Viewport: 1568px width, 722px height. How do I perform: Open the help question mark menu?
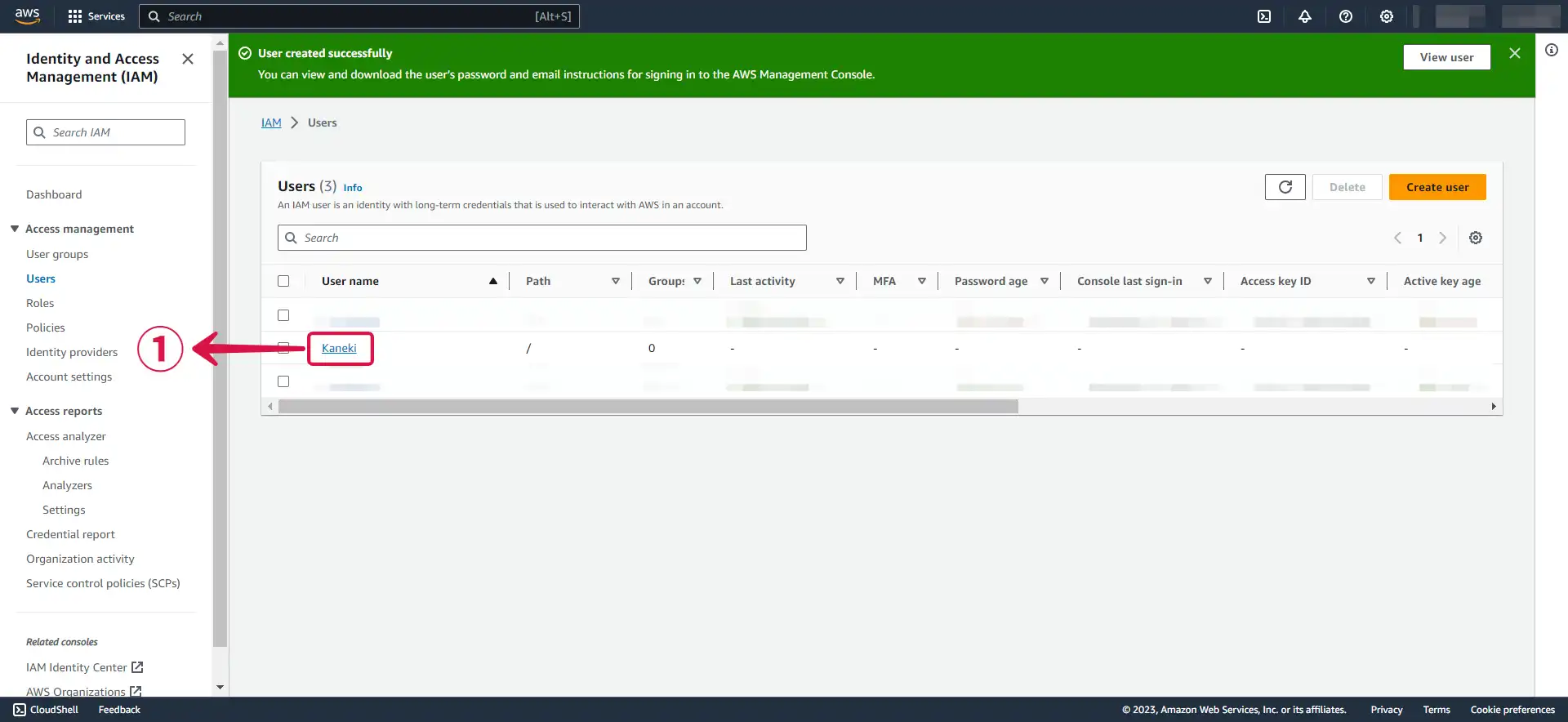(1346, 16)
